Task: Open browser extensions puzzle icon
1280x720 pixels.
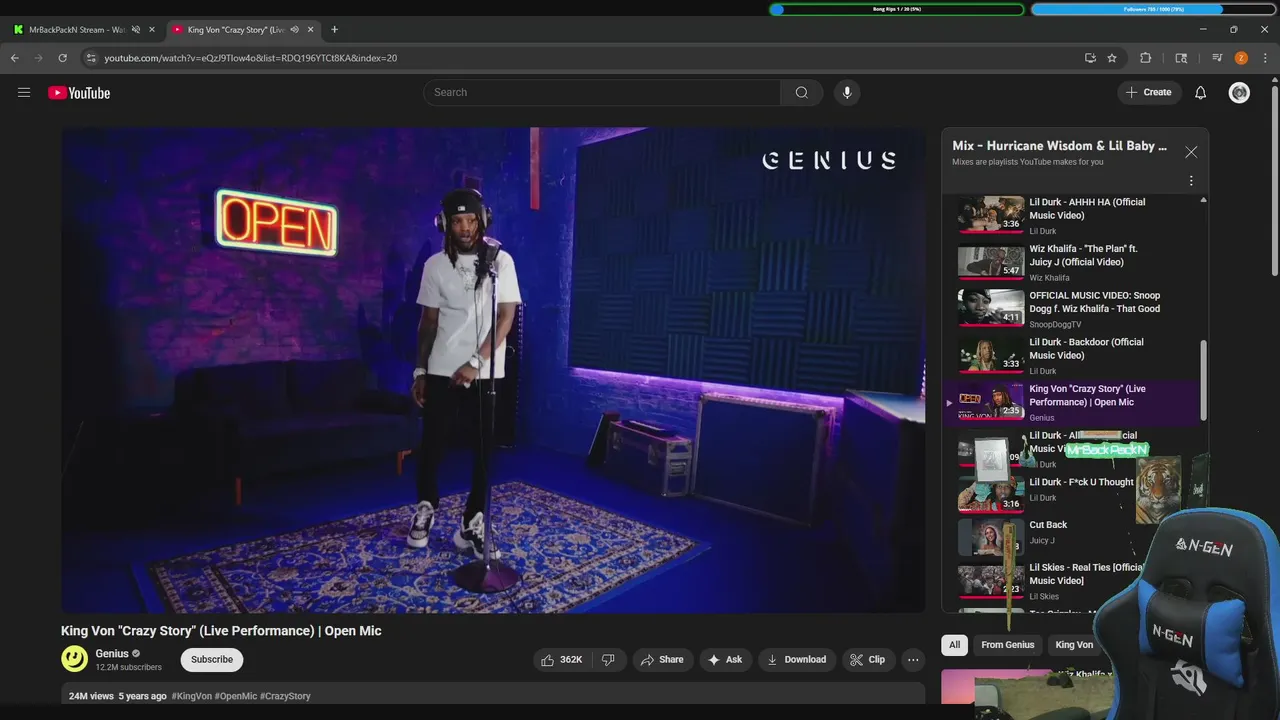Action: coord(1146,58)
